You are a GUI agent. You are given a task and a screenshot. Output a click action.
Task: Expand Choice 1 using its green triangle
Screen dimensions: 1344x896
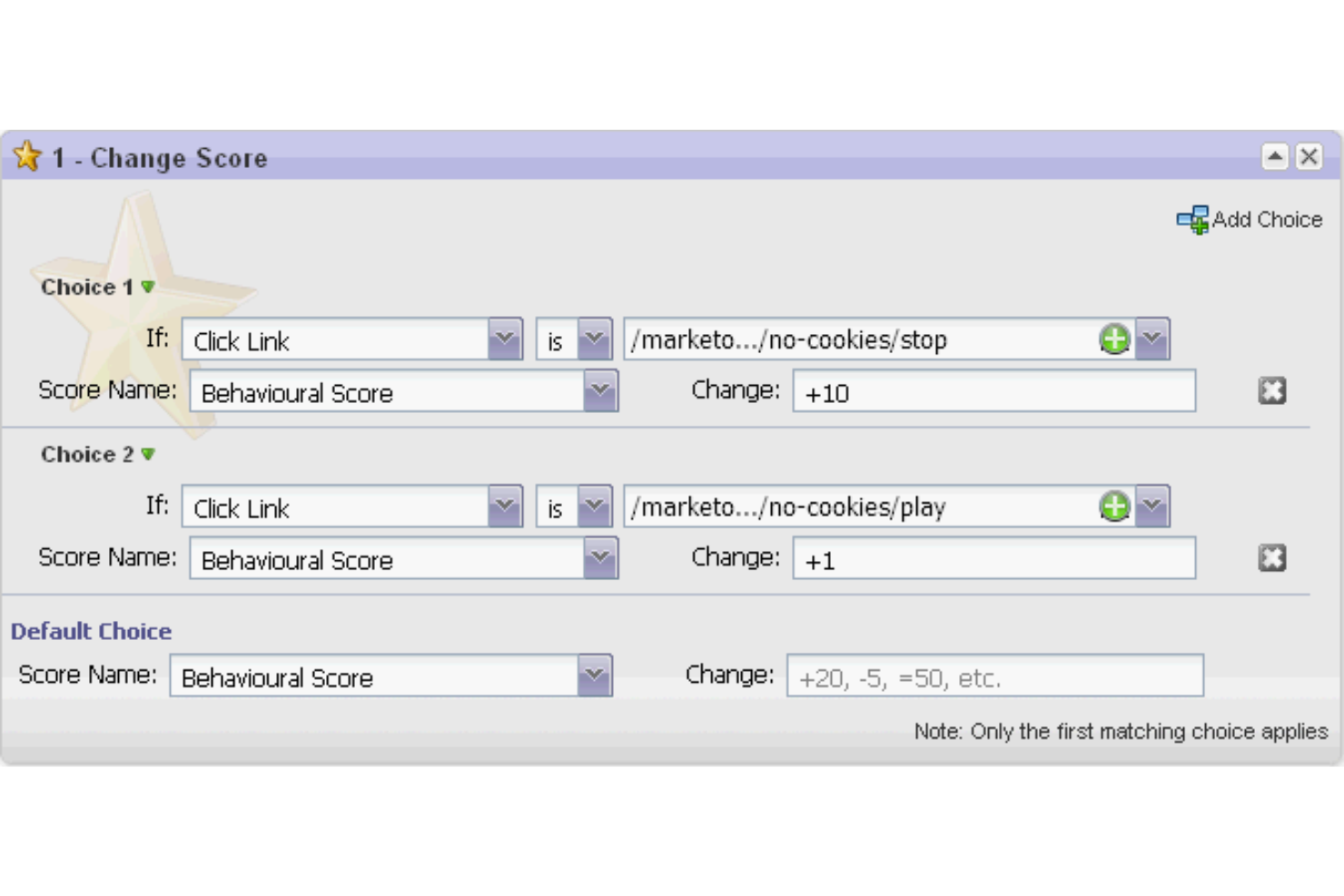148,287
